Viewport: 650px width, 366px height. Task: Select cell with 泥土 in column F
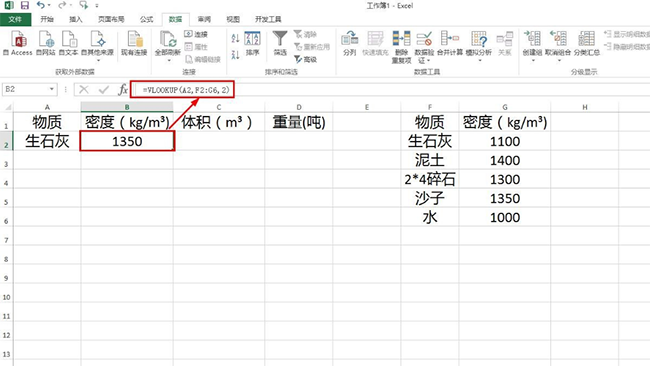[429, 160]
